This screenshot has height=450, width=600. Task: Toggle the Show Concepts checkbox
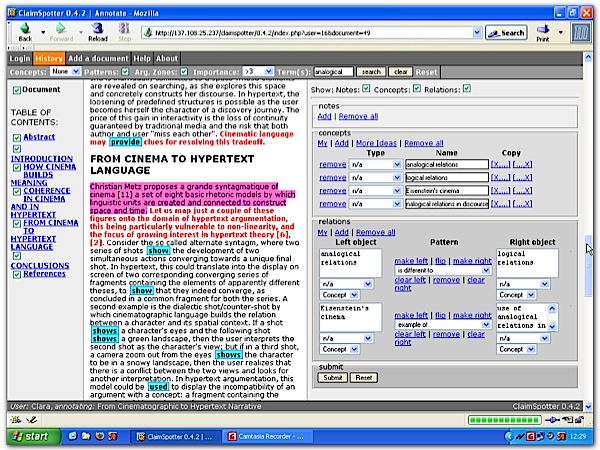click(x=417, y=89)
